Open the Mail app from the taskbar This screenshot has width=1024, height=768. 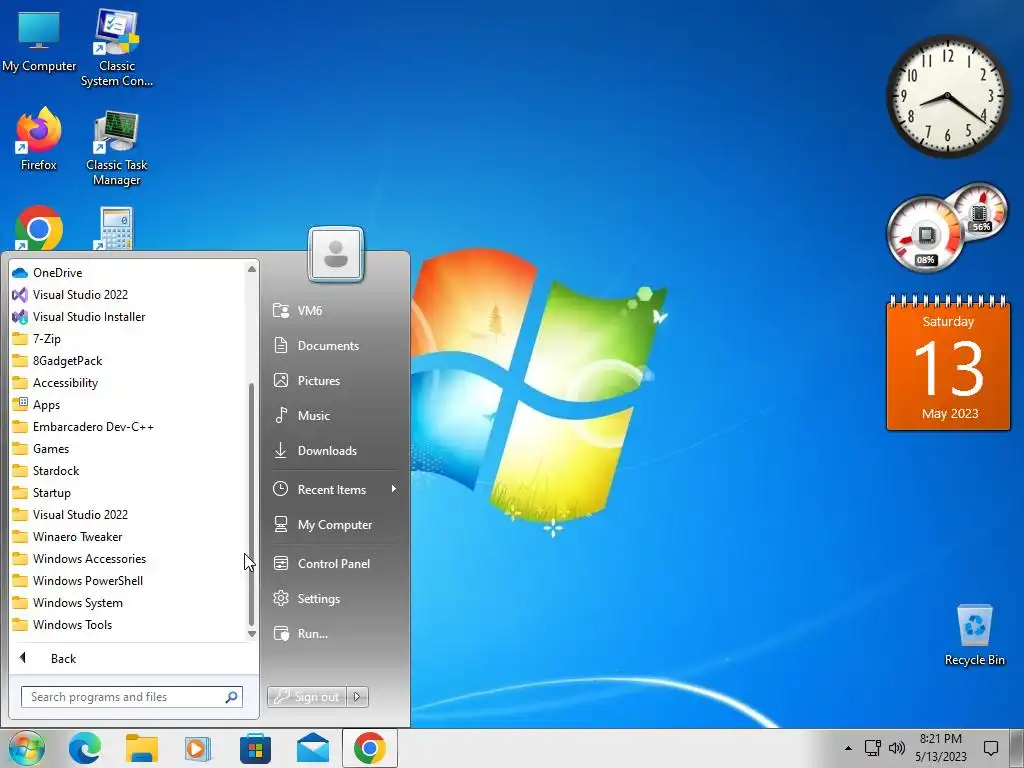coord(313,748)
